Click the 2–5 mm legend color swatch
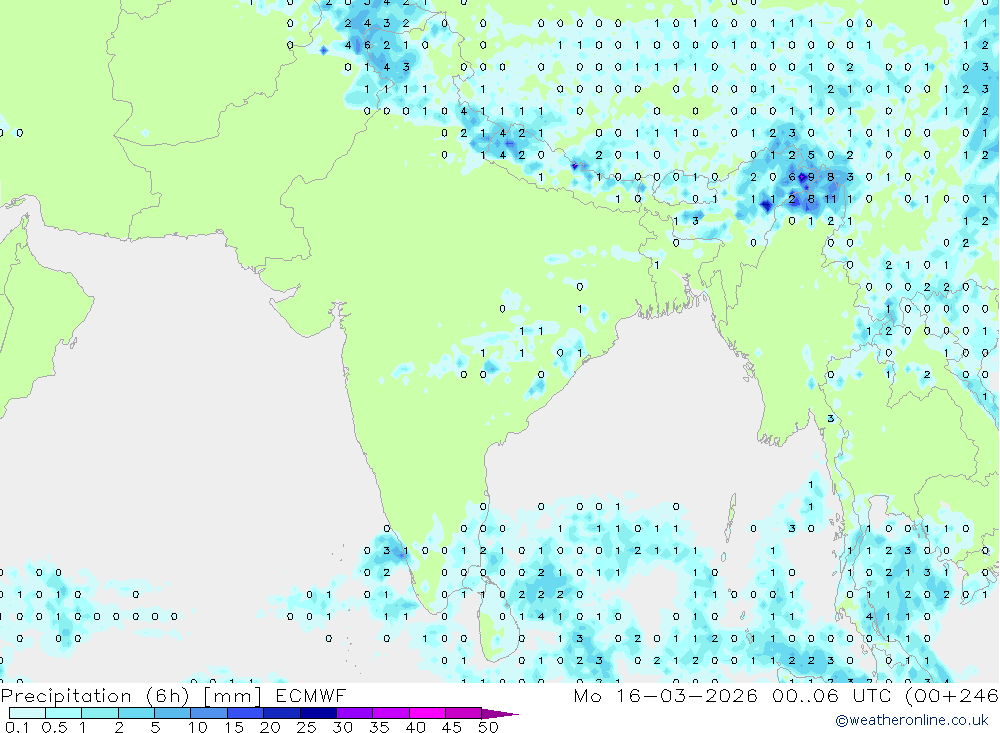Image resolution: width=1000 pixels, height=733 pixels. tap(136, 713)
